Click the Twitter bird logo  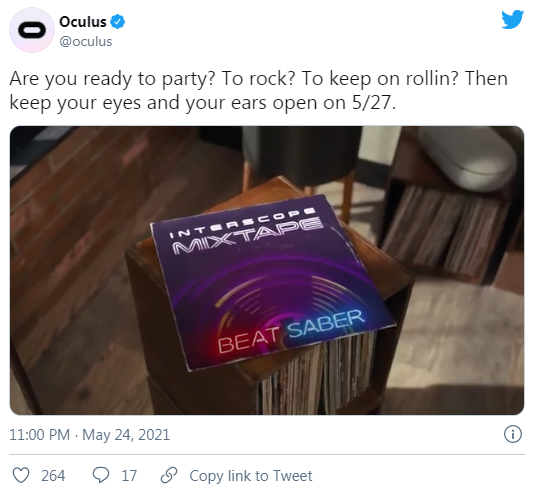click(512, 19)
